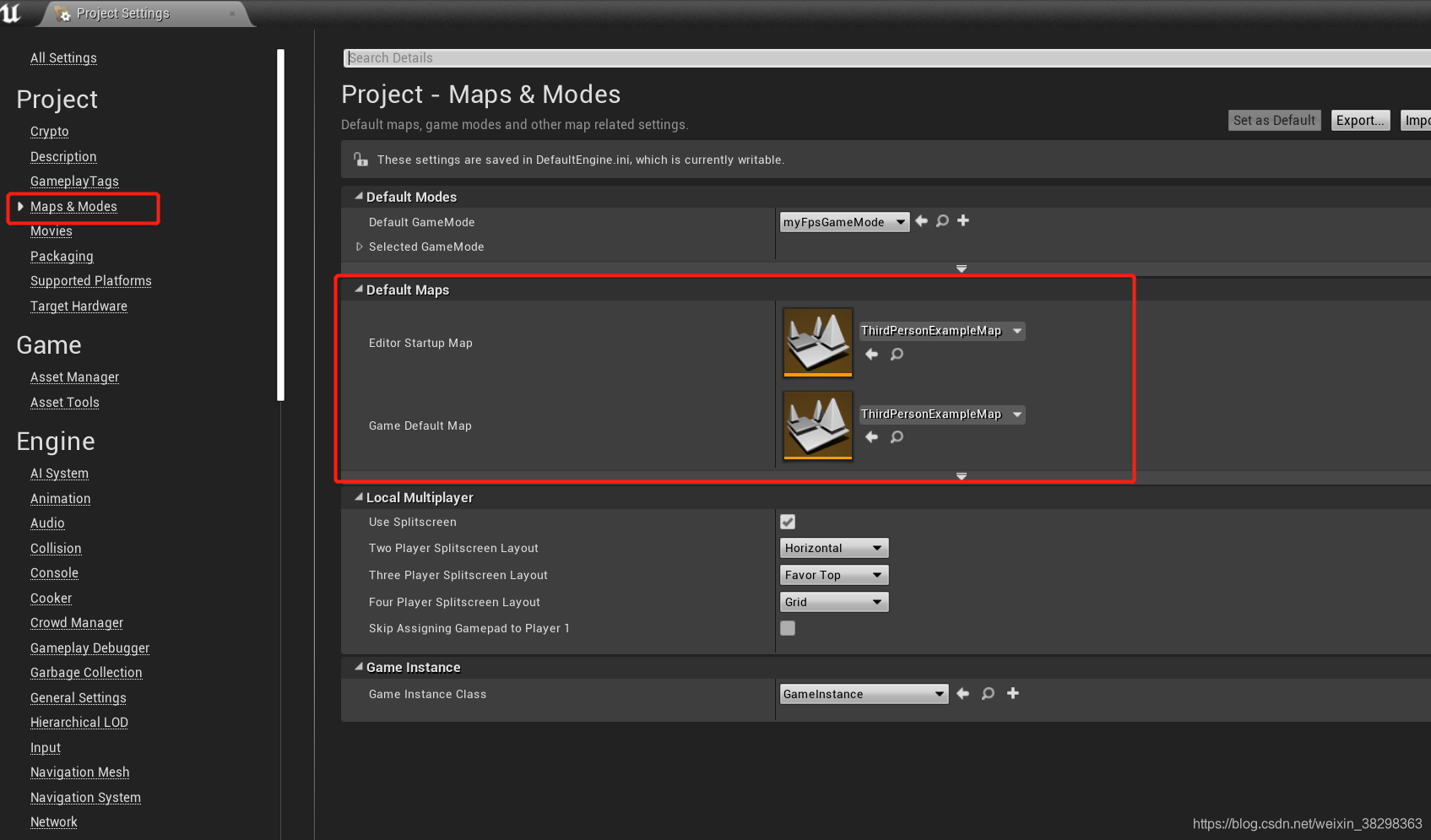
Task: Use selected asset arrow for Editor Startup Map
Action: 872,355
